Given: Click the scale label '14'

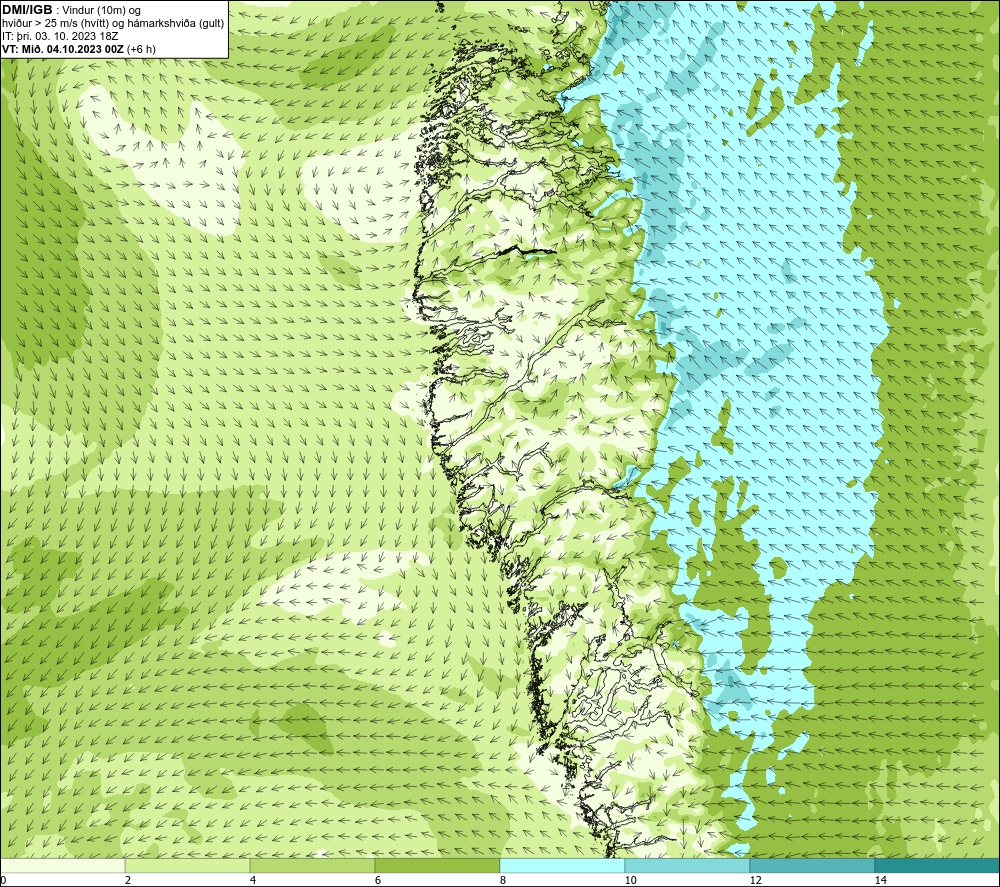Looking at the screenshot, I should point(881,881).
